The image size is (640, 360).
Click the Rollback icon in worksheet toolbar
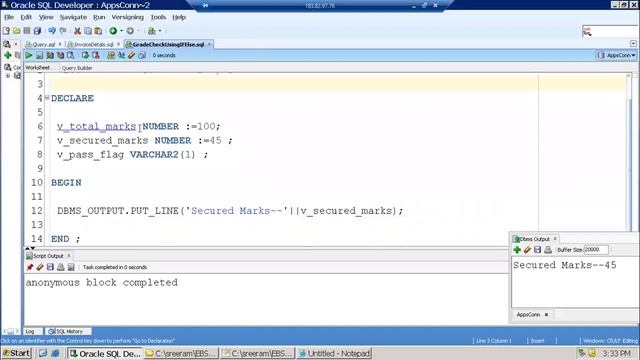pos(96,55)
